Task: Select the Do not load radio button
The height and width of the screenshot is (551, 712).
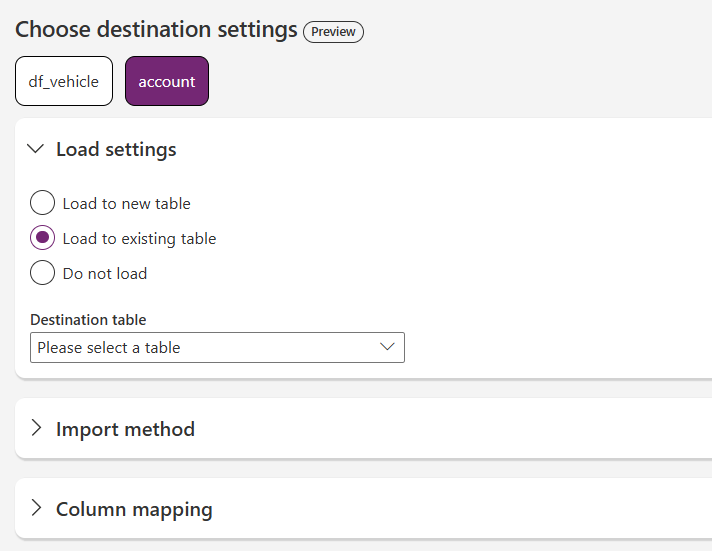Action: pos(42,273)
